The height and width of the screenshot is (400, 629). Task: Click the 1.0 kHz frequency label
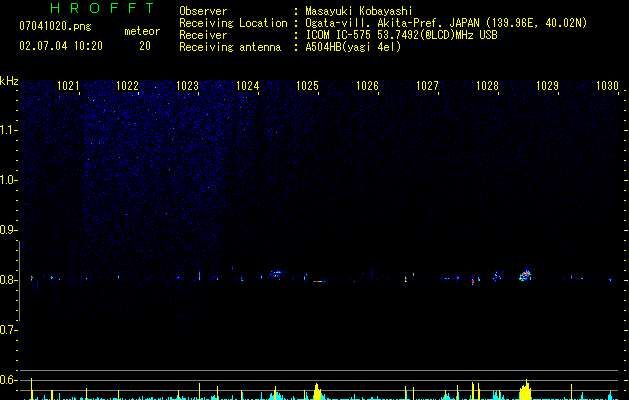[x=8, y=180]
